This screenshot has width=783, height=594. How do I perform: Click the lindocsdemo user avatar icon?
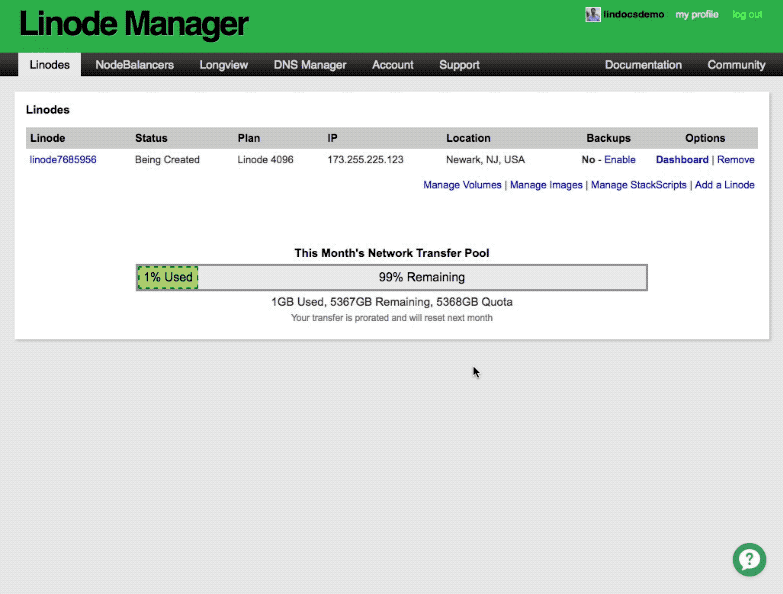point(593,14)
